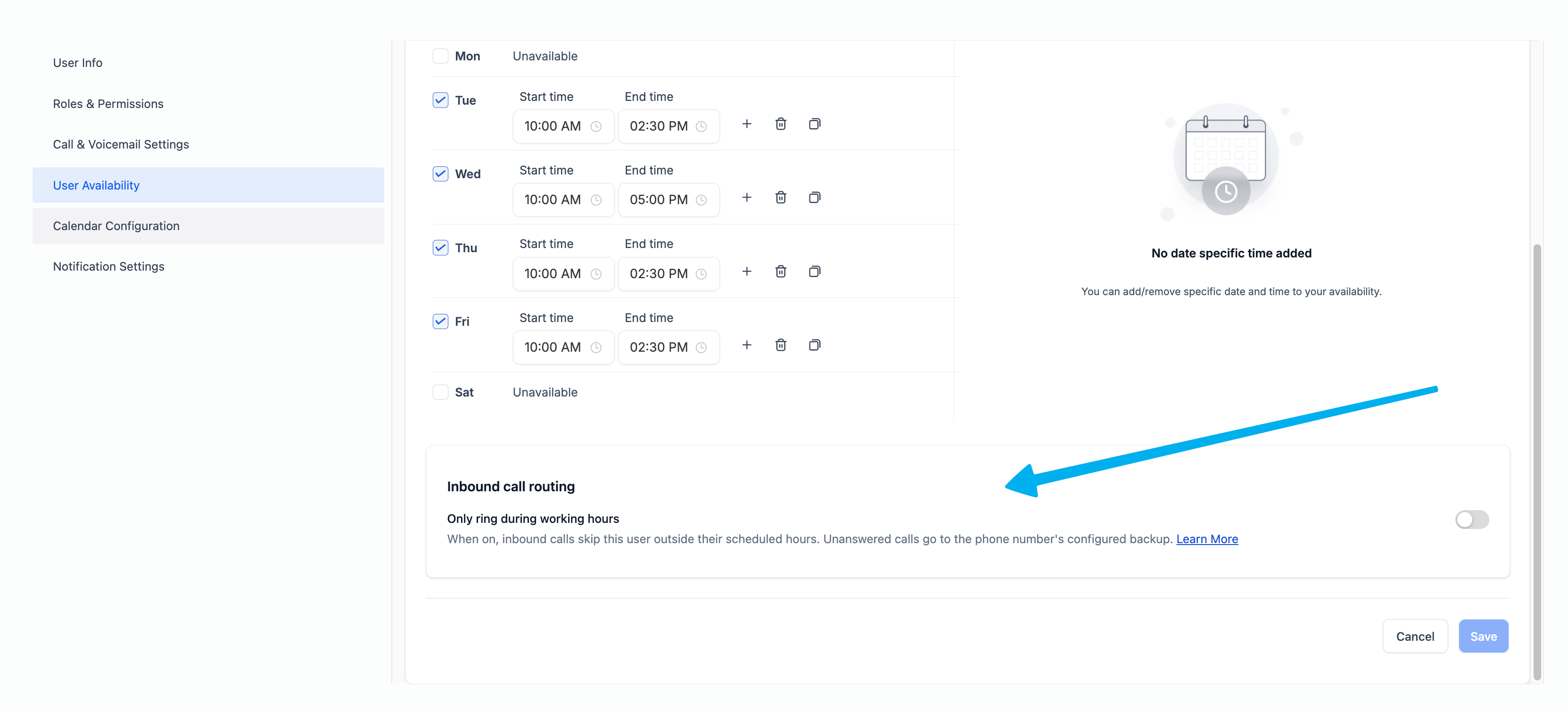1568x711 pixels.
Task: Open Call & Voicemail Settings
Action: point(208,144)
